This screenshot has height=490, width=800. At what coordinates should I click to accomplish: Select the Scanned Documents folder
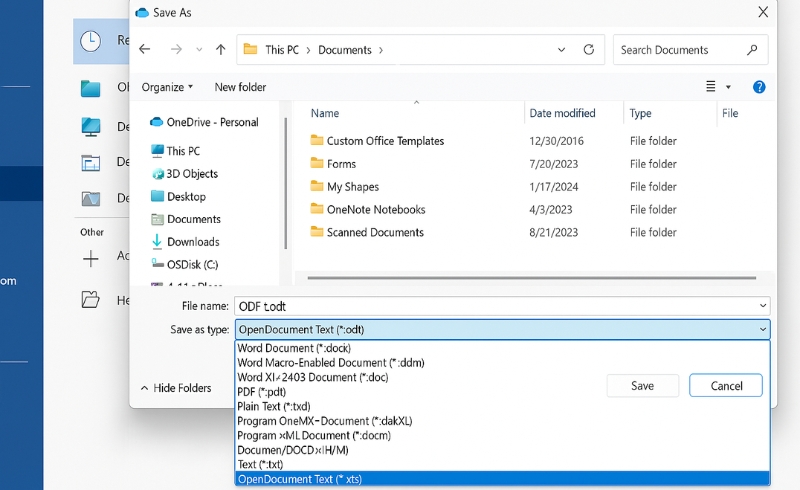pos(375,233)
